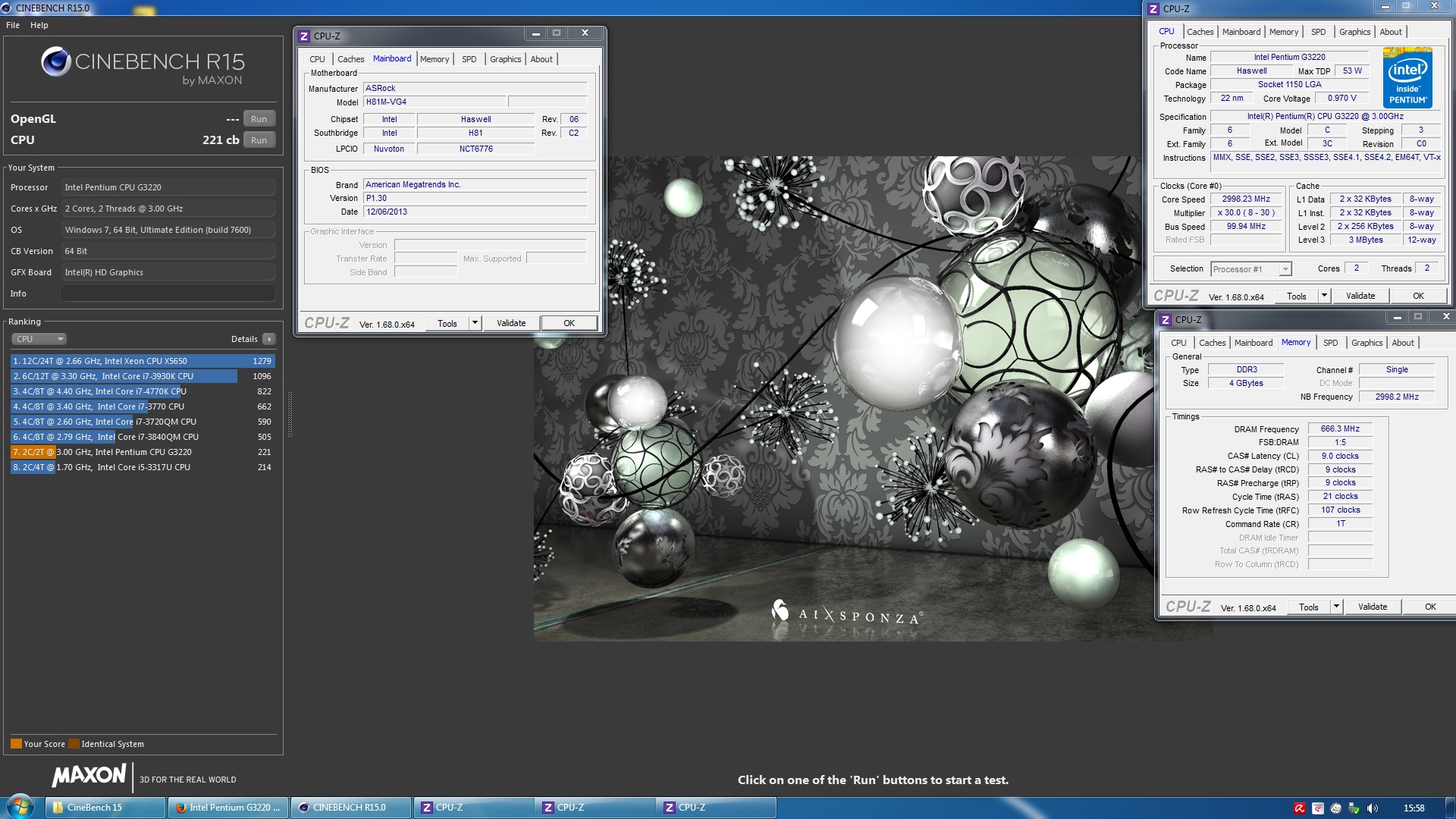Viewport: 1456px width, 819px height.
Task: Click the Show Desktop strip
Action: coord(1451,808)
